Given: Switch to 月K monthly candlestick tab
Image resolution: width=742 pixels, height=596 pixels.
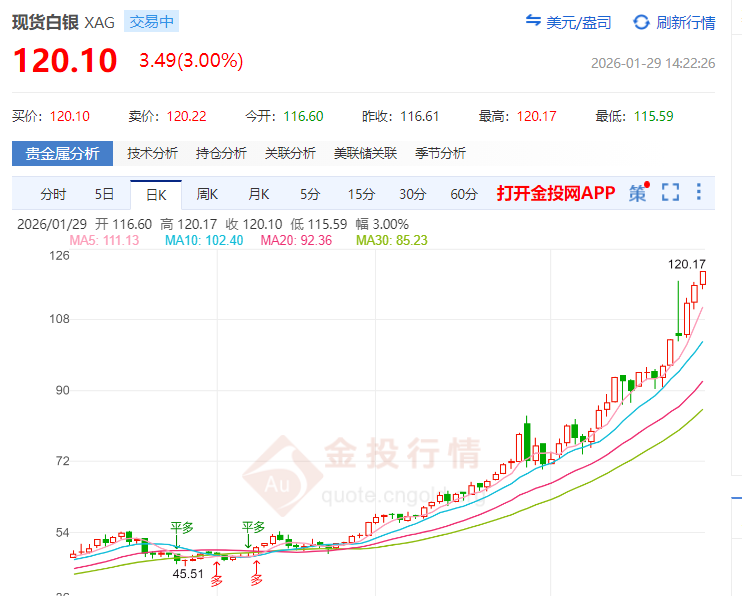Looking at the screenshot, I should click(259, 194).
